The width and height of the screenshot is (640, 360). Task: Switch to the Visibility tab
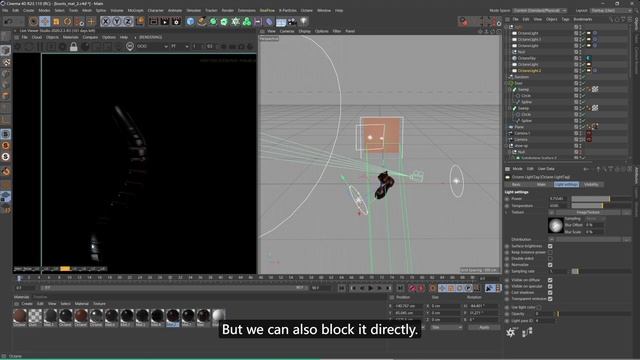[591, 184]
